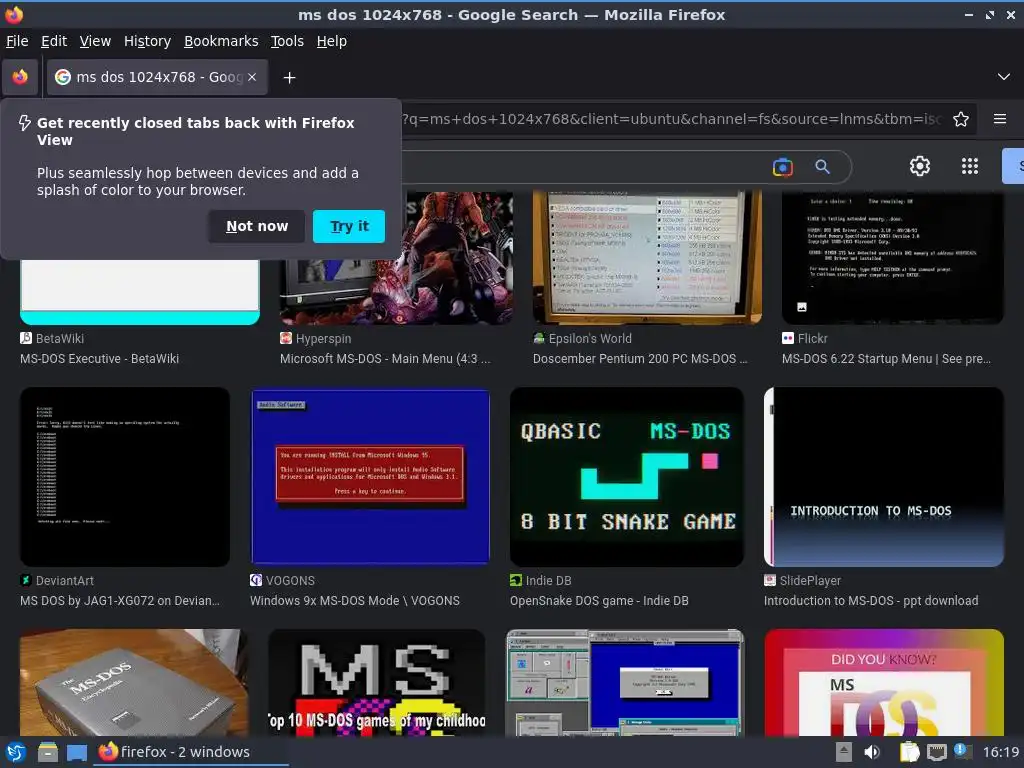The image size is (1024, 768).
Task: Click the Epsilon's World CRT monitor thumbnail
Action: tap(647, 258)
